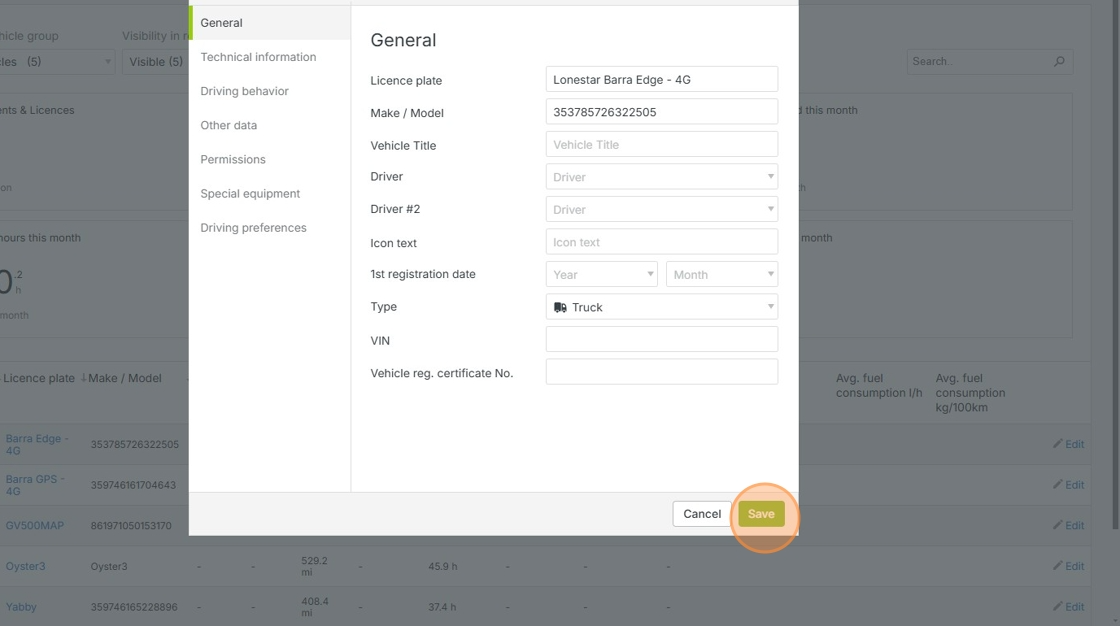This screenshot has width=1120, height=626.
Task: Click the VIN input field
Action: click(661, 339)
